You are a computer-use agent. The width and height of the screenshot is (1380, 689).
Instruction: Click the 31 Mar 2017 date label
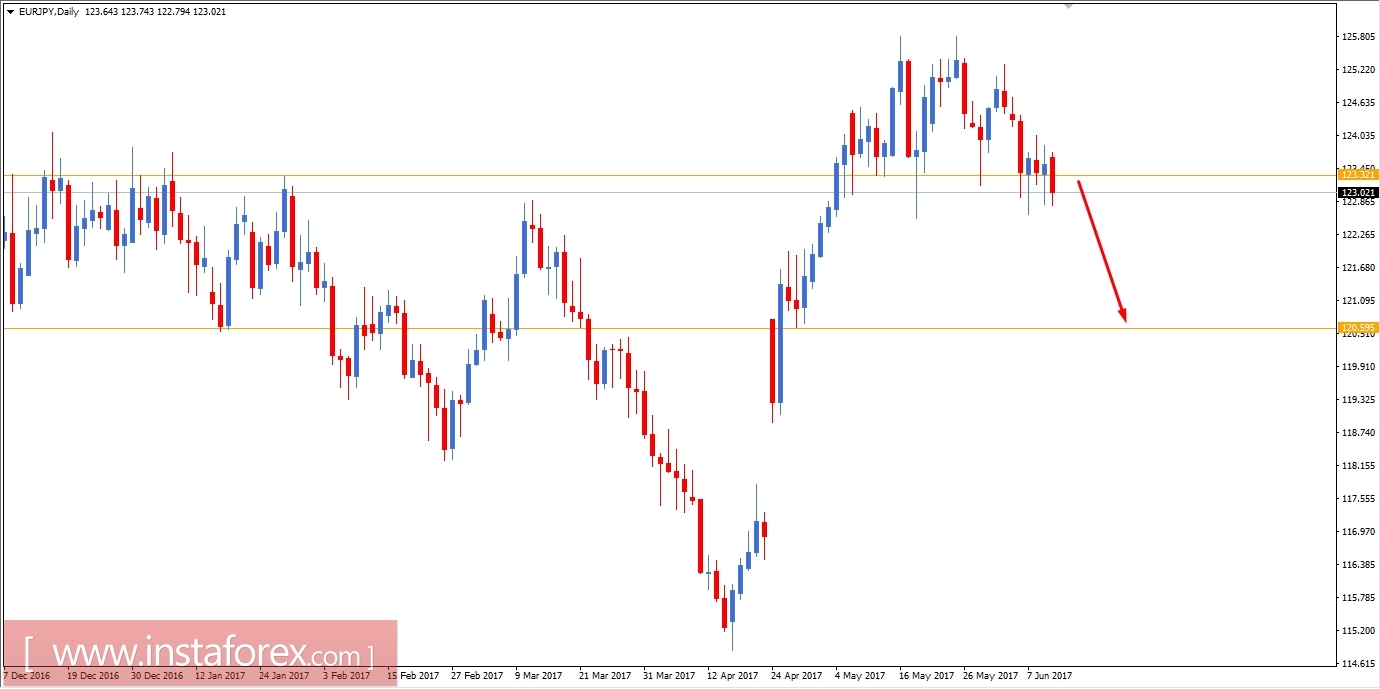click(668, 676)
